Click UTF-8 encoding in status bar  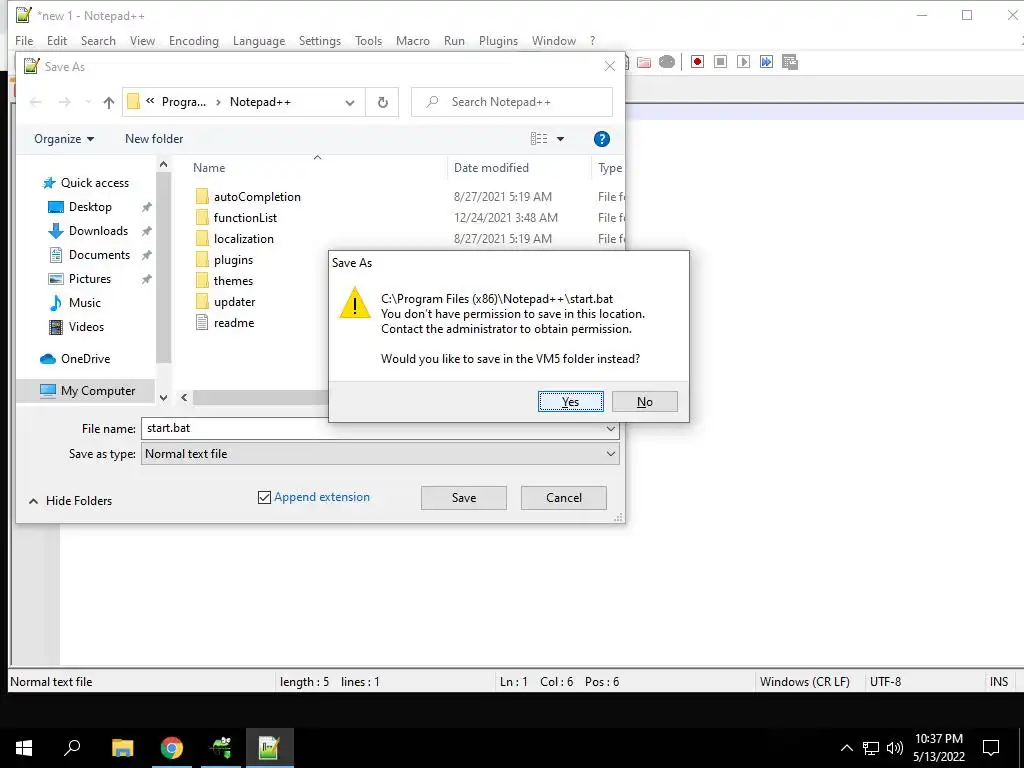pyautogui.click(x=885, y=682)
